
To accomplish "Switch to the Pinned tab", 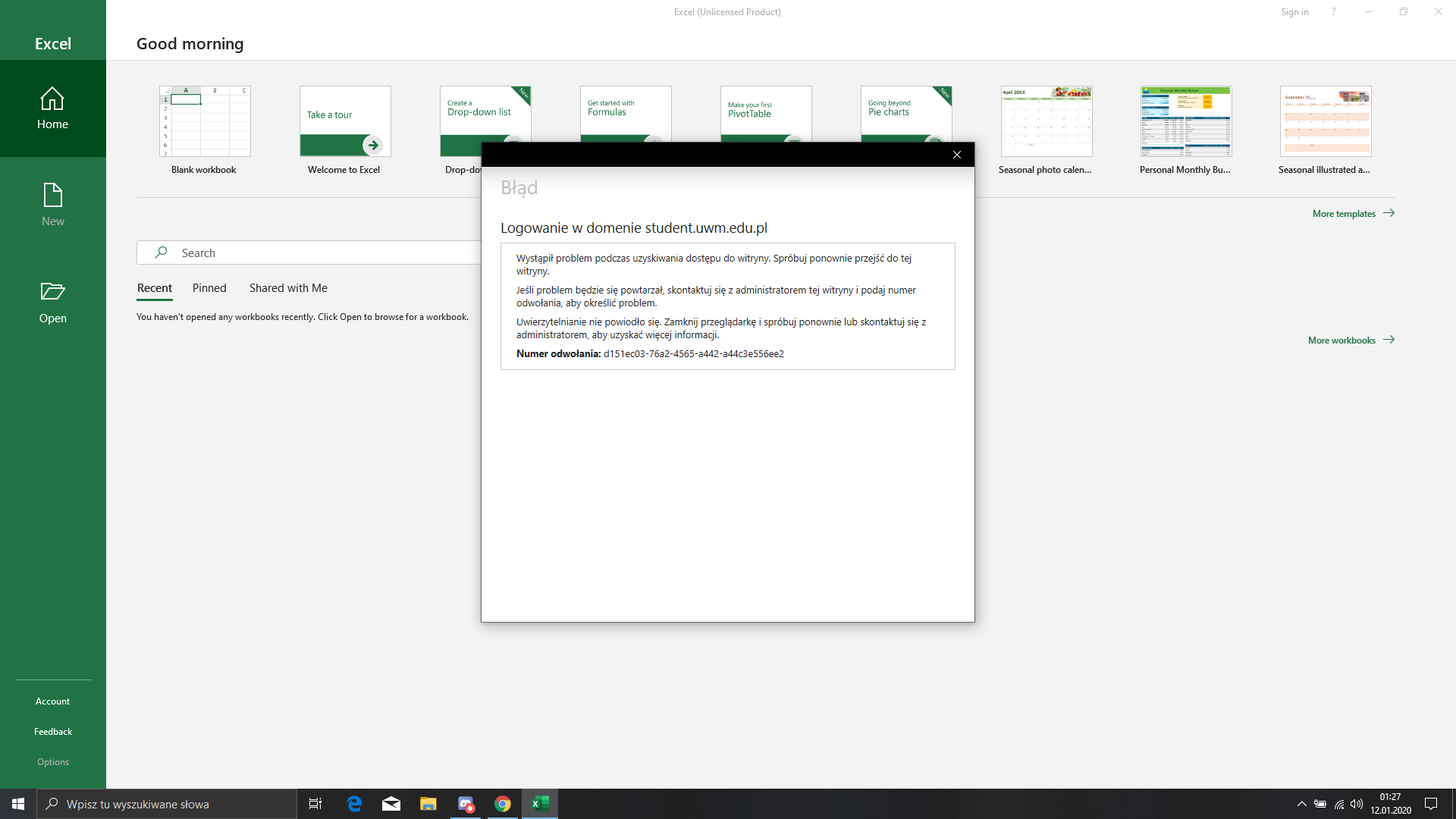I will coord(209,288).
